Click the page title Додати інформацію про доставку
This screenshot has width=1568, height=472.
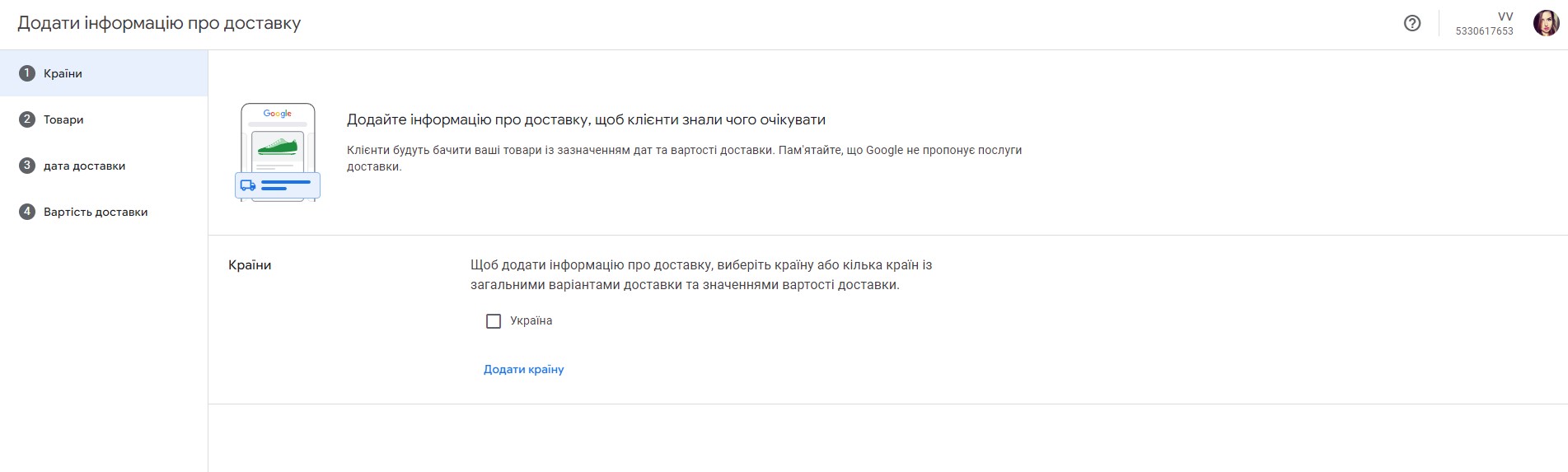coord(159,23)
